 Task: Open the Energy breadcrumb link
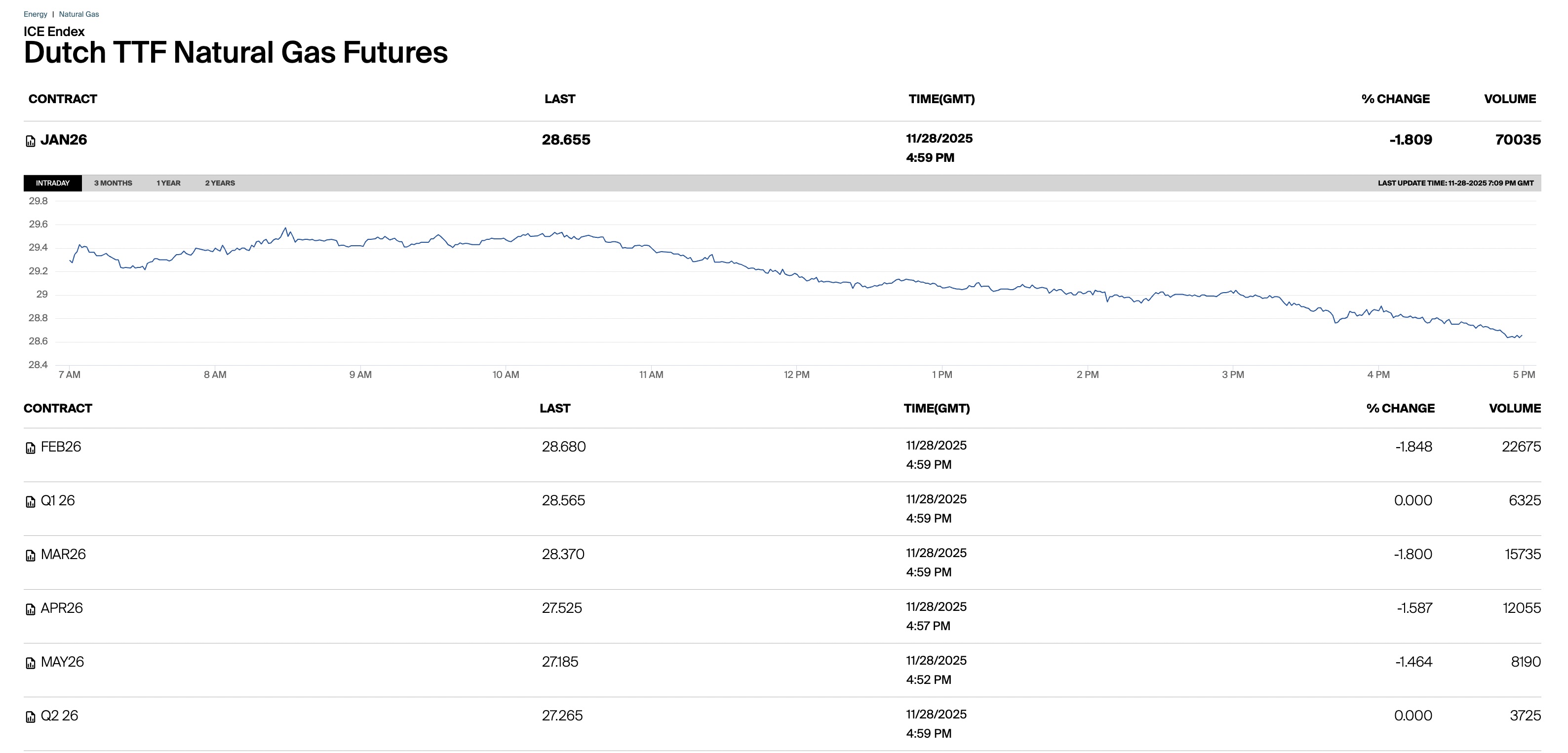tap(36, 14)
